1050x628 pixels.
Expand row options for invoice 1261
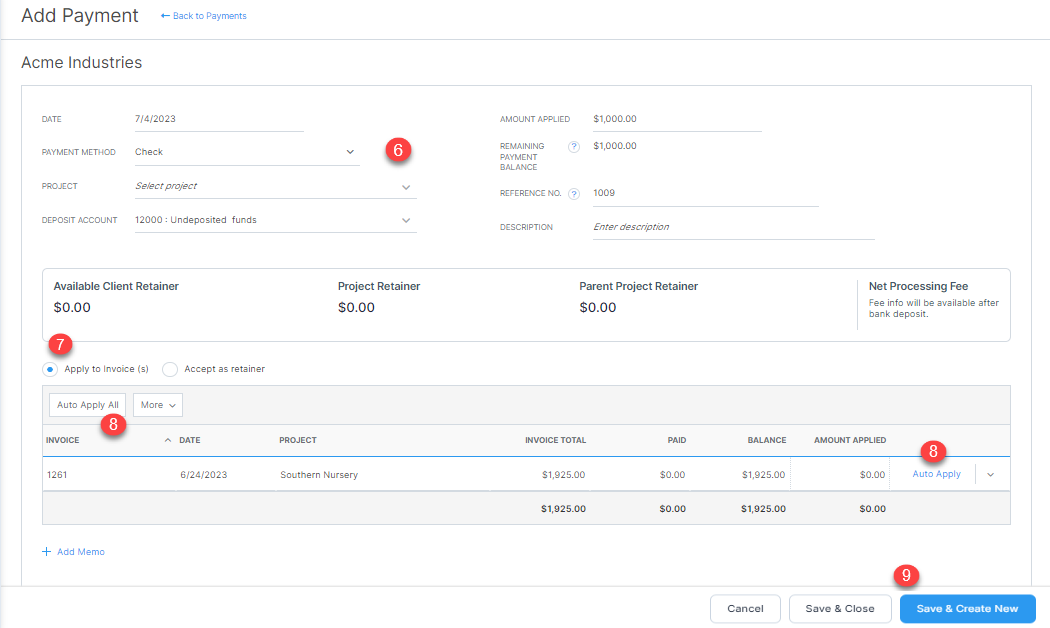[990, 475]
